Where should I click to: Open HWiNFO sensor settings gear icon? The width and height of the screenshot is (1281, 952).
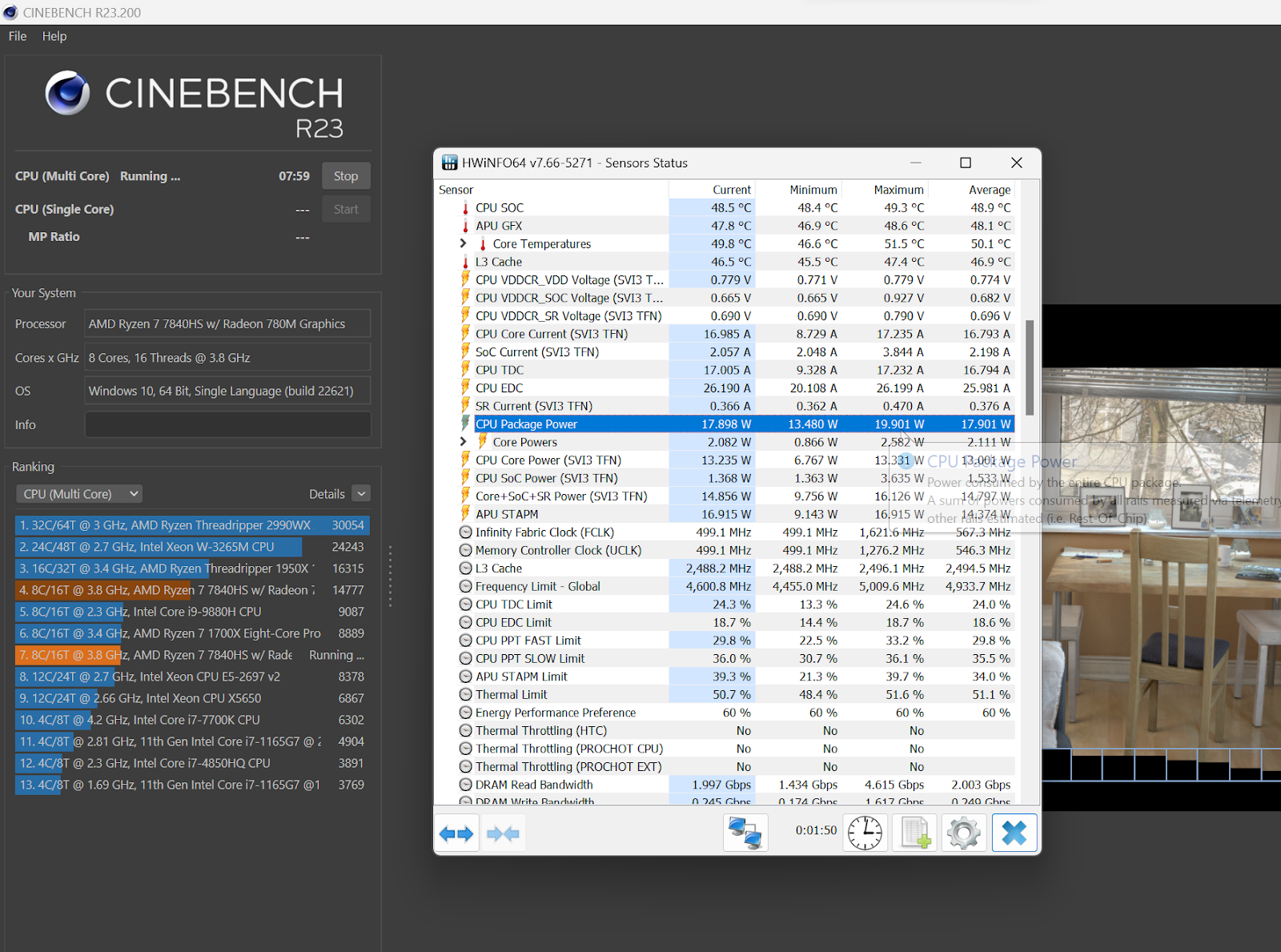[964, 834]
